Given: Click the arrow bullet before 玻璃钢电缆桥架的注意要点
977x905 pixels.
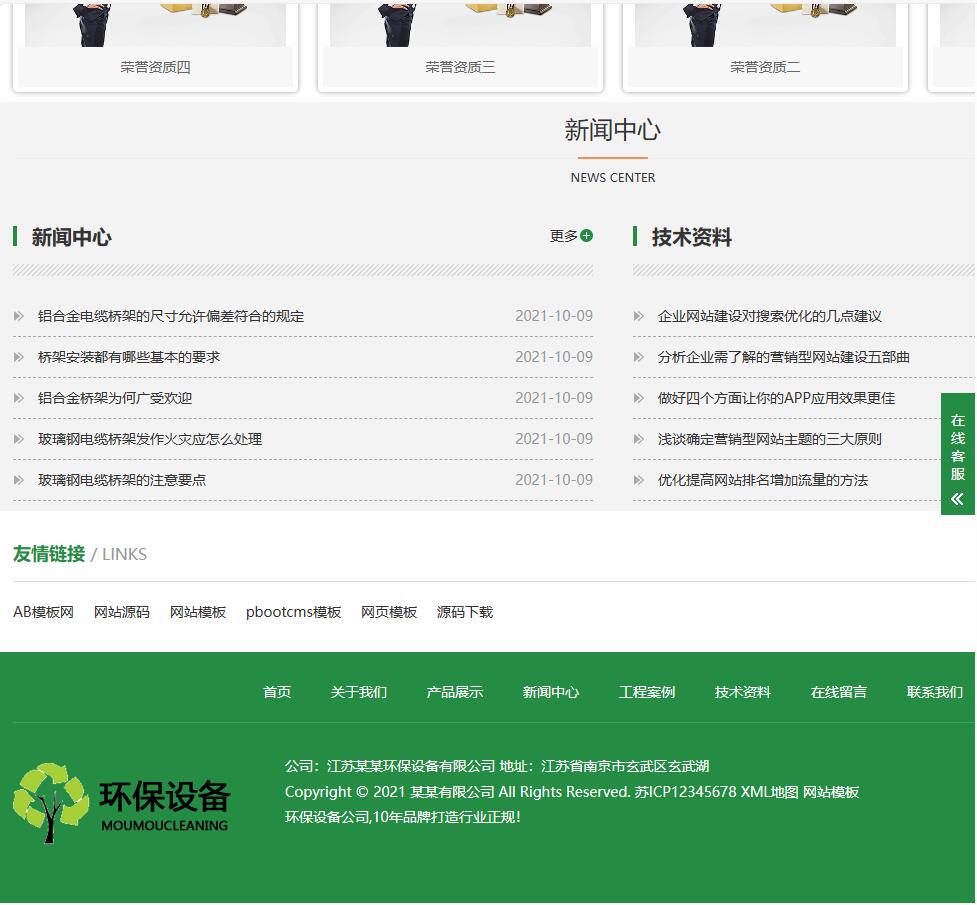Looking at the screenshot, I should tap(19, 480).
